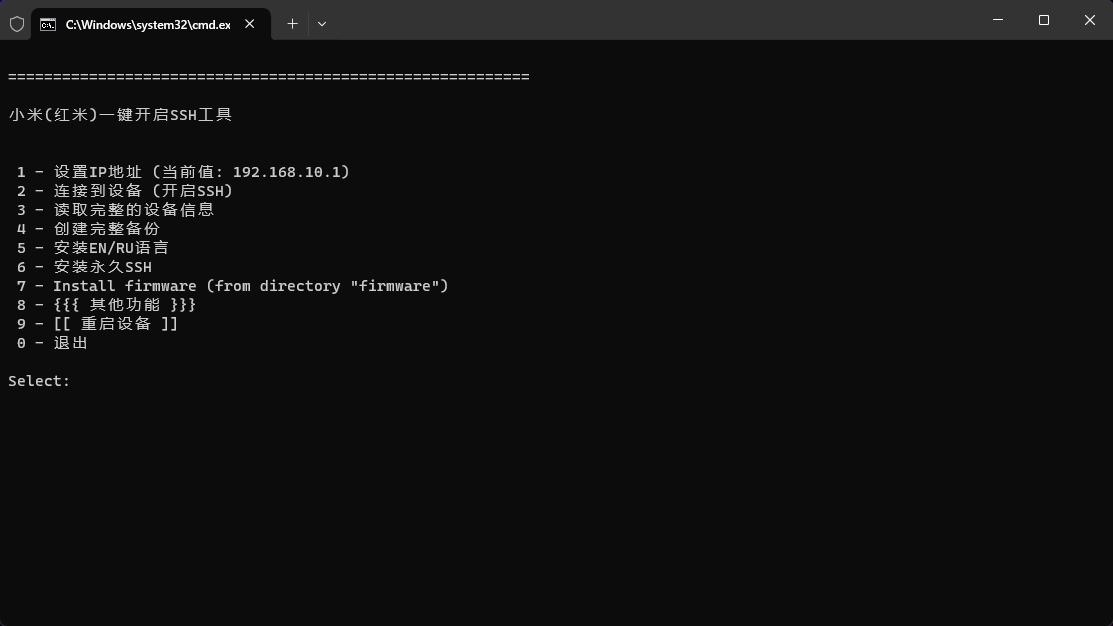Select the C:\Windows\system32\cmd.exe tab
Image resolution: width=1113 pixels, height=626 pixels.
(x=148, y=24)
